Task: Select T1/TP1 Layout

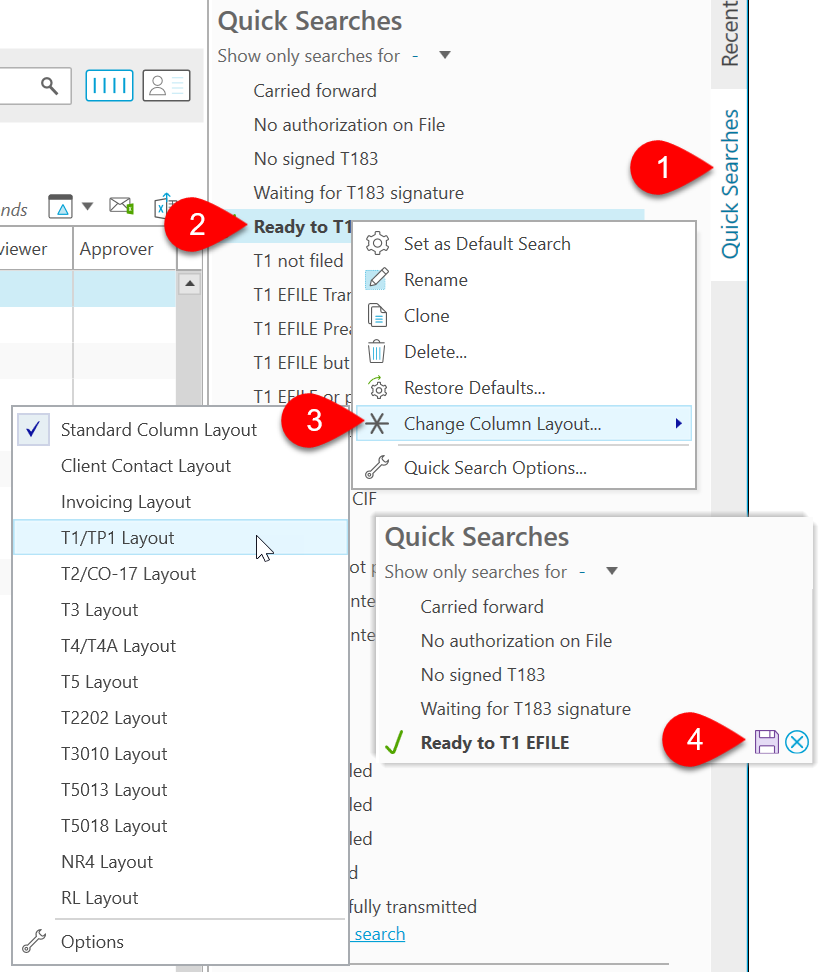Action: click(180, 537)
